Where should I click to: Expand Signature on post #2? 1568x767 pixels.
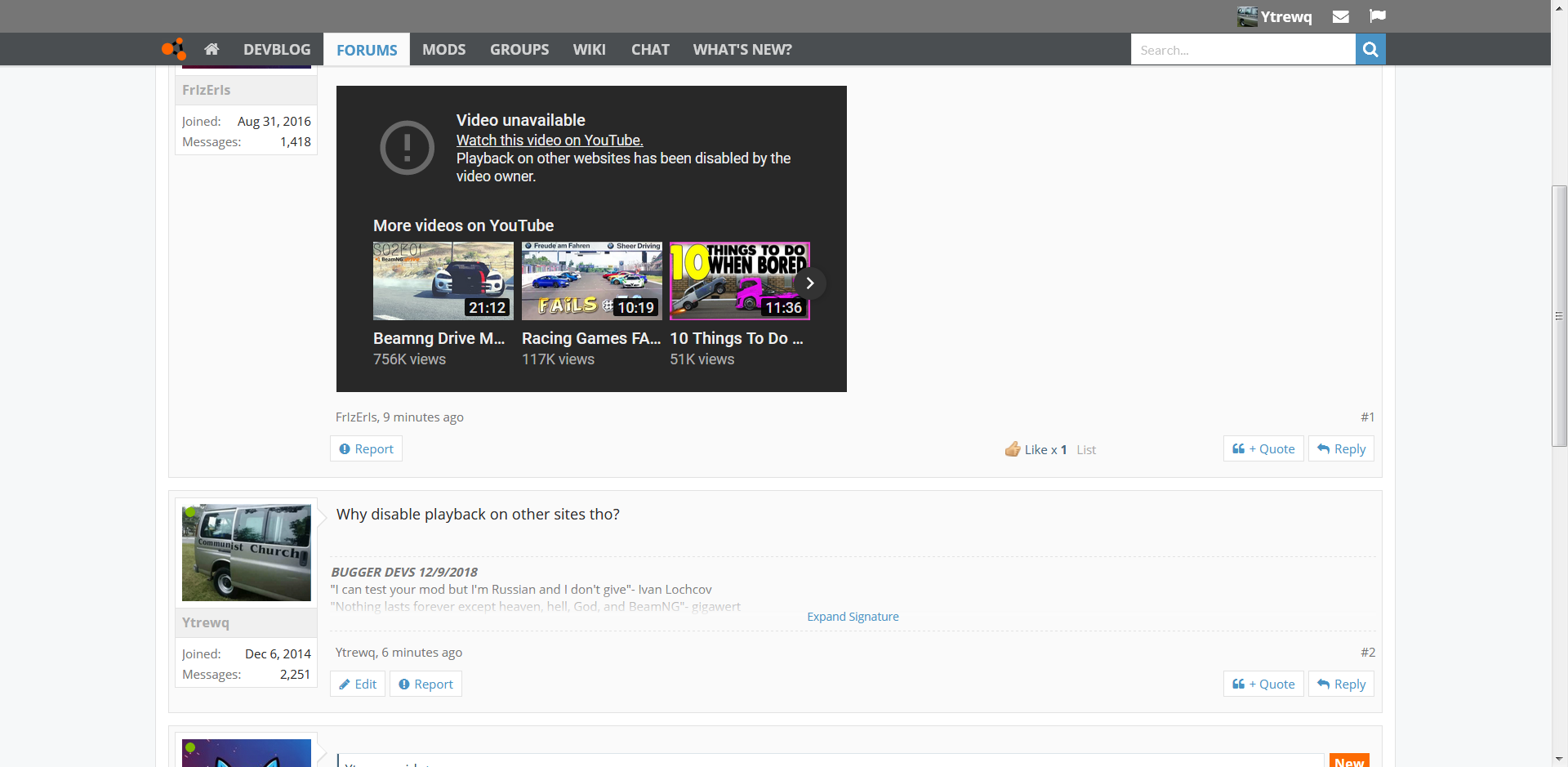pyautogui.click(x=853, y=617)
